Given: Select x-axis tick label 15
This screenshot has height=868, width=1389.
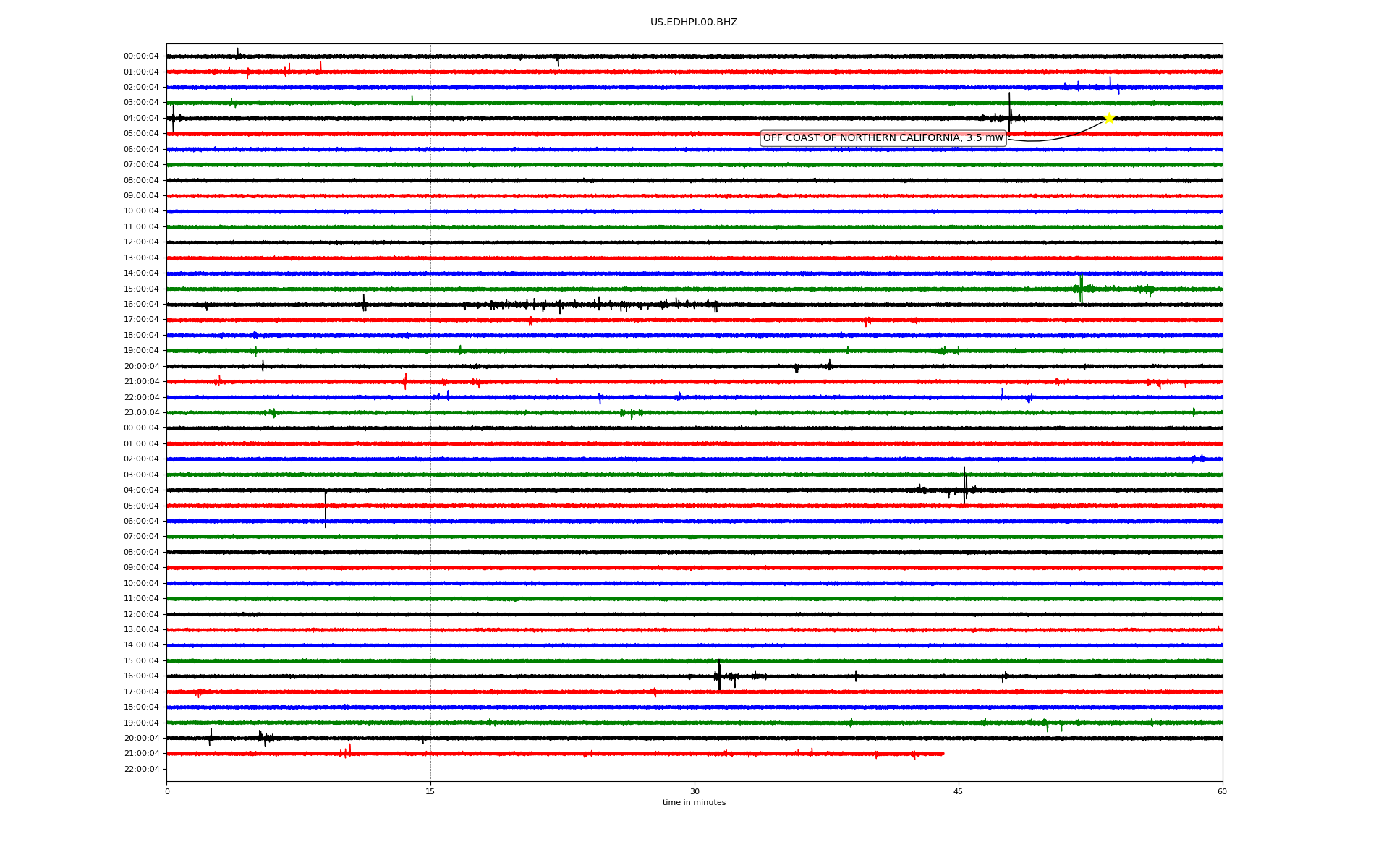Looking at the screenshot, I should tap(430, 791).
